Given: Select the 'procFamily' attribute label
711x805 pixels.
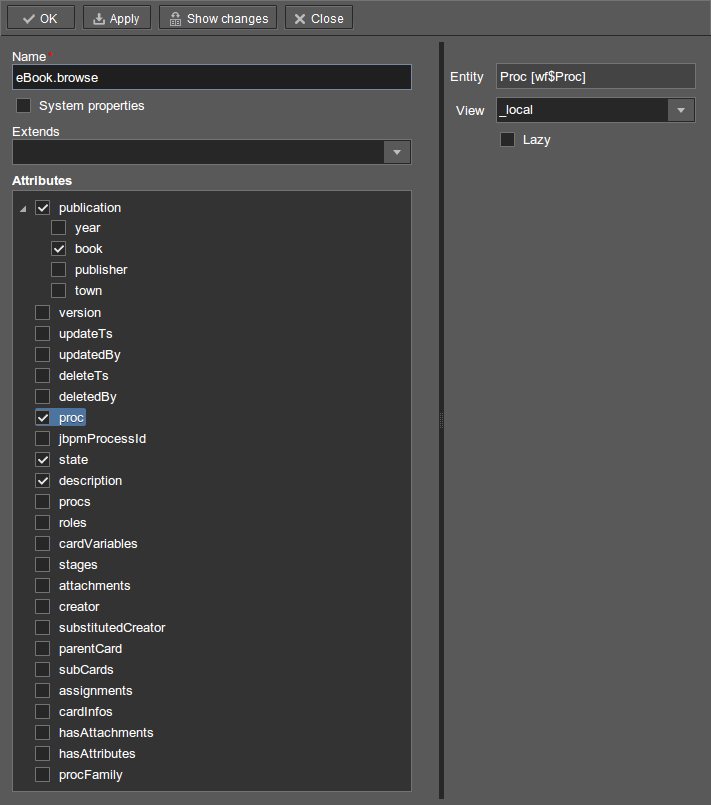Looking at the screenshot, I should click(x=90, y=775).
